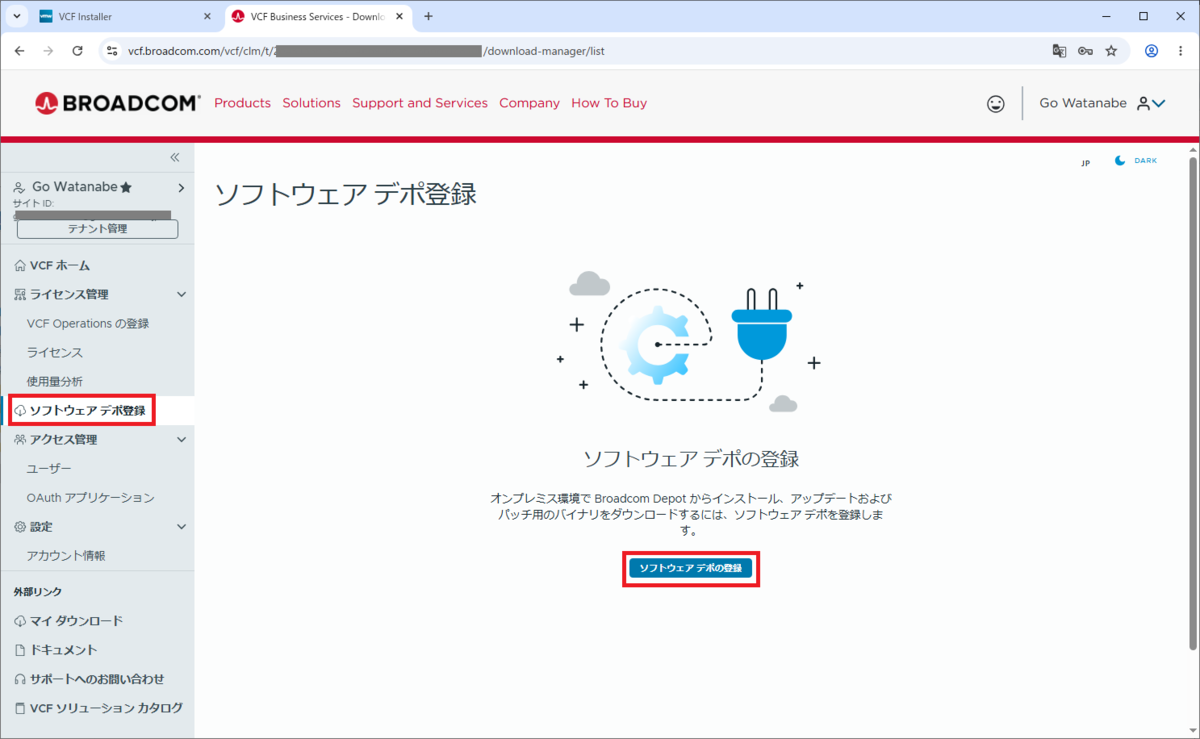Click the 設定 gear icon
This screenshot has height=739, width=1200.
pyautogui.click(x=20, y=526)
